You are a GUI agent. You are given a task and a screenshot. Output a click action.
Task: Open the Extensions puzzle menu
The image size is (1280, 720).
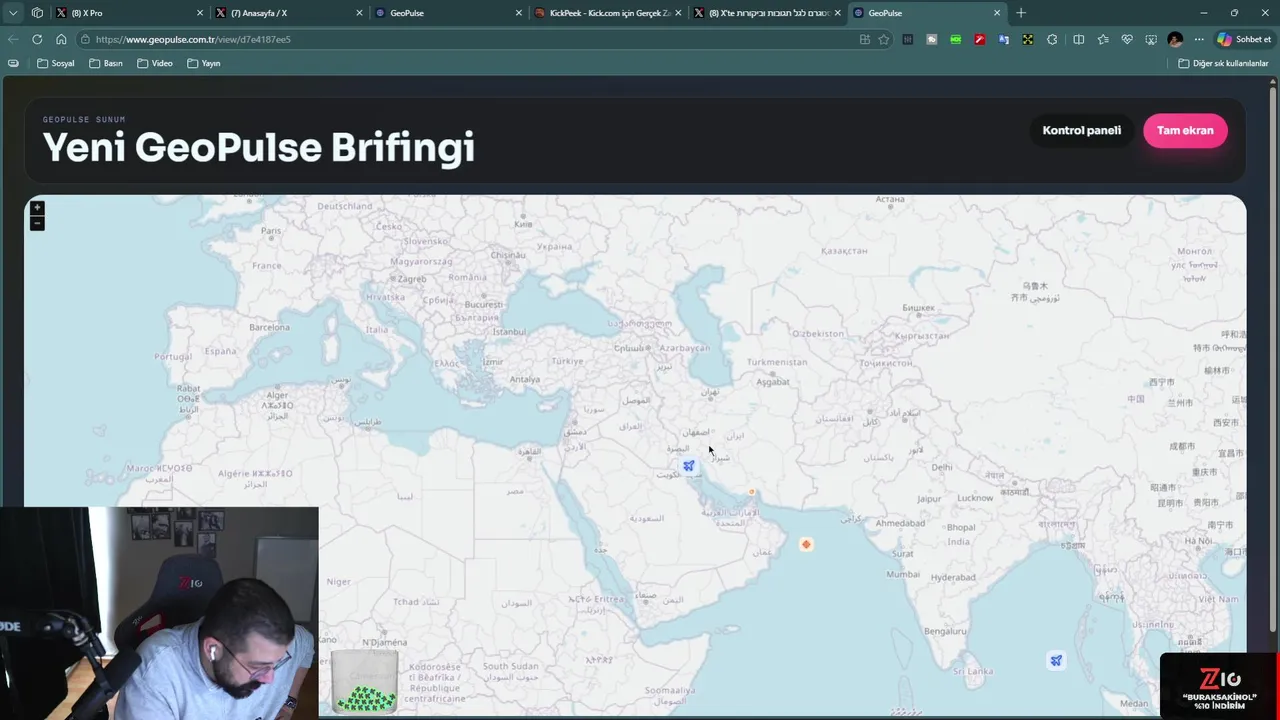[x=1052, y=39]
